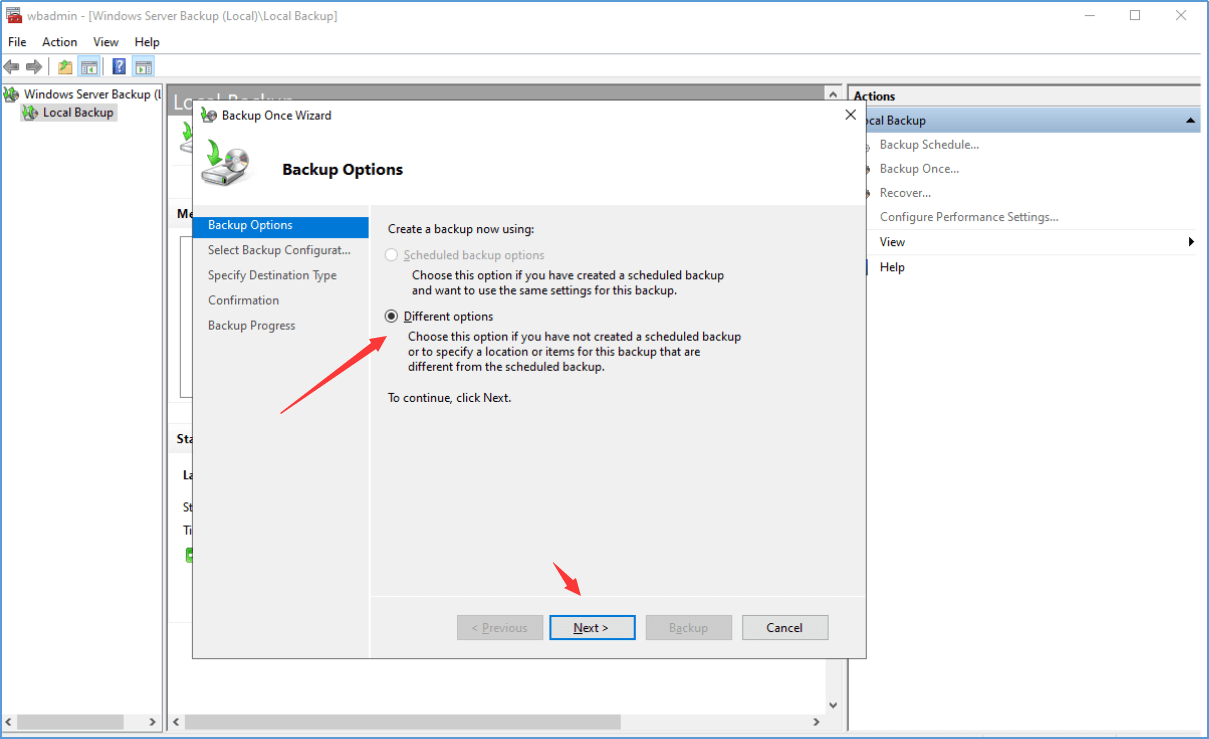1209x739 pixels.
Task: Click Backup Schedule... in Actions pane
Action: (929, 145)
